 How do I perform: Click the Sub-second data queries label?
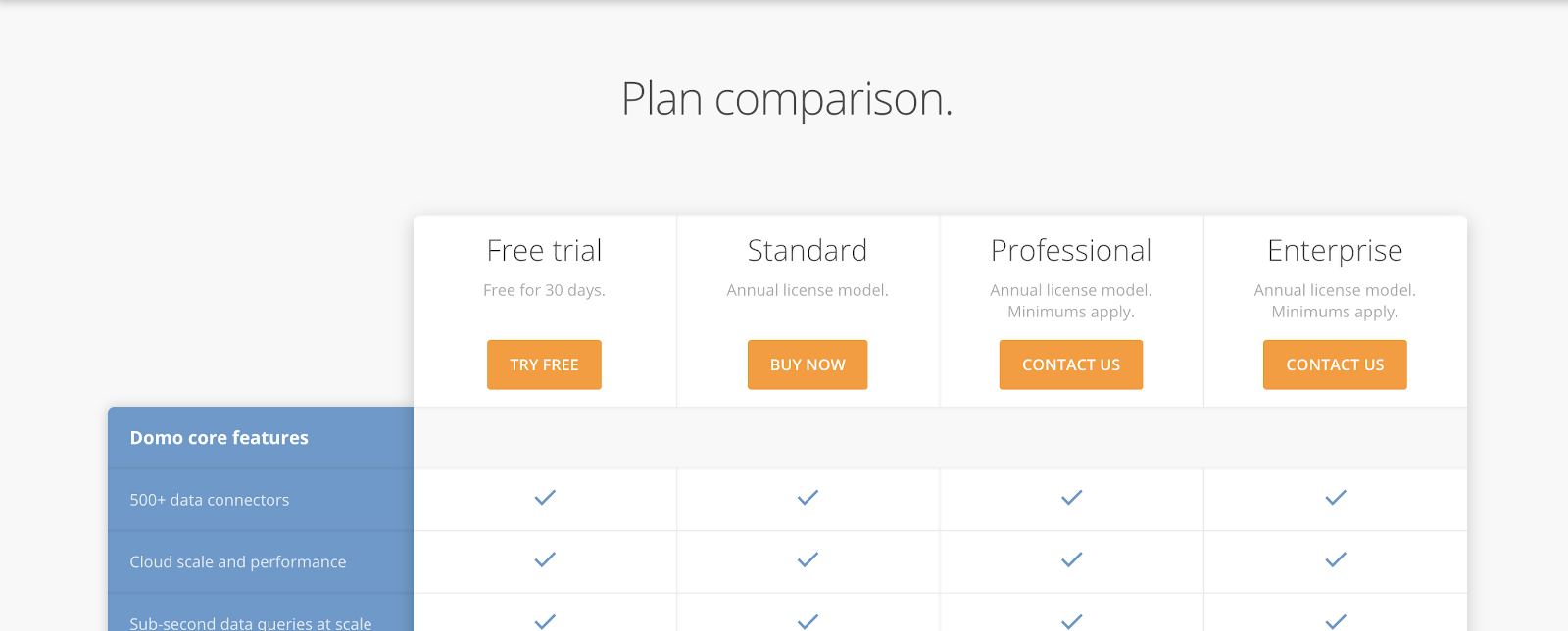click(251, 622)
